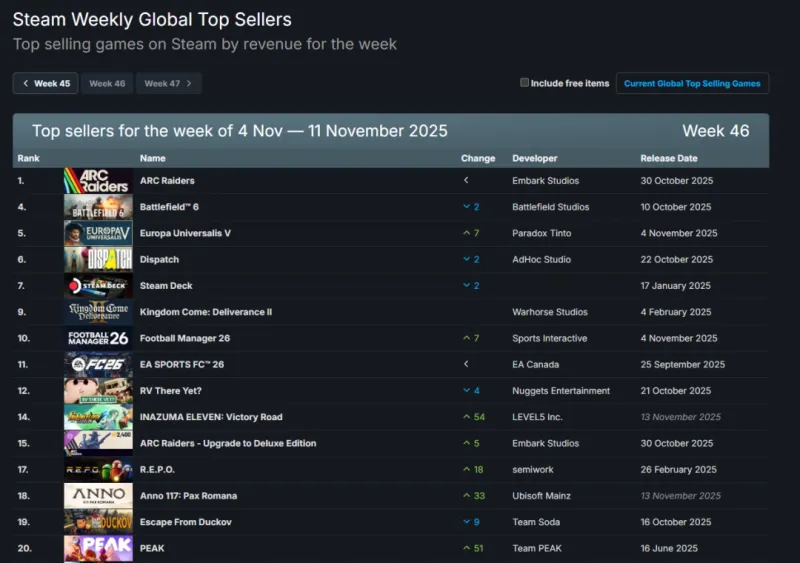Click the R.E.P.O. game name
Screen dimensions: 800x563
159,469
